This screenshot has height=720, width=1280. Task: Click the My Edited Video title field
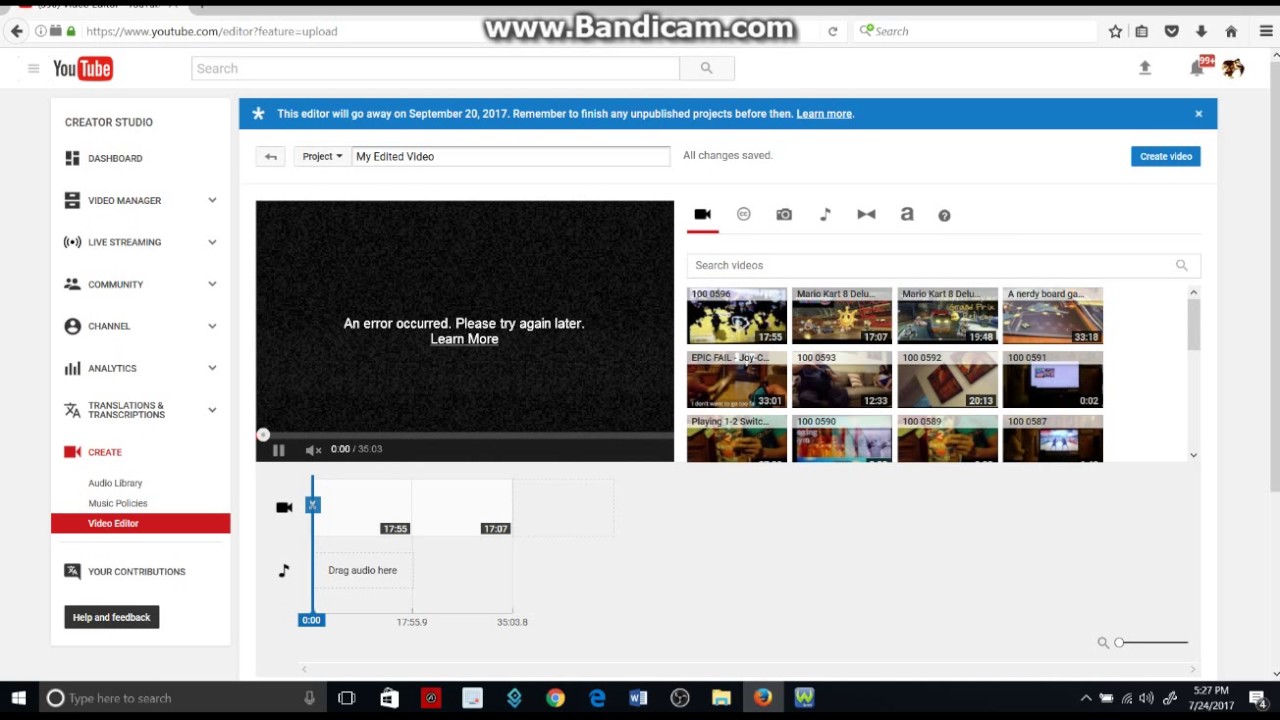tap(510, 156)
